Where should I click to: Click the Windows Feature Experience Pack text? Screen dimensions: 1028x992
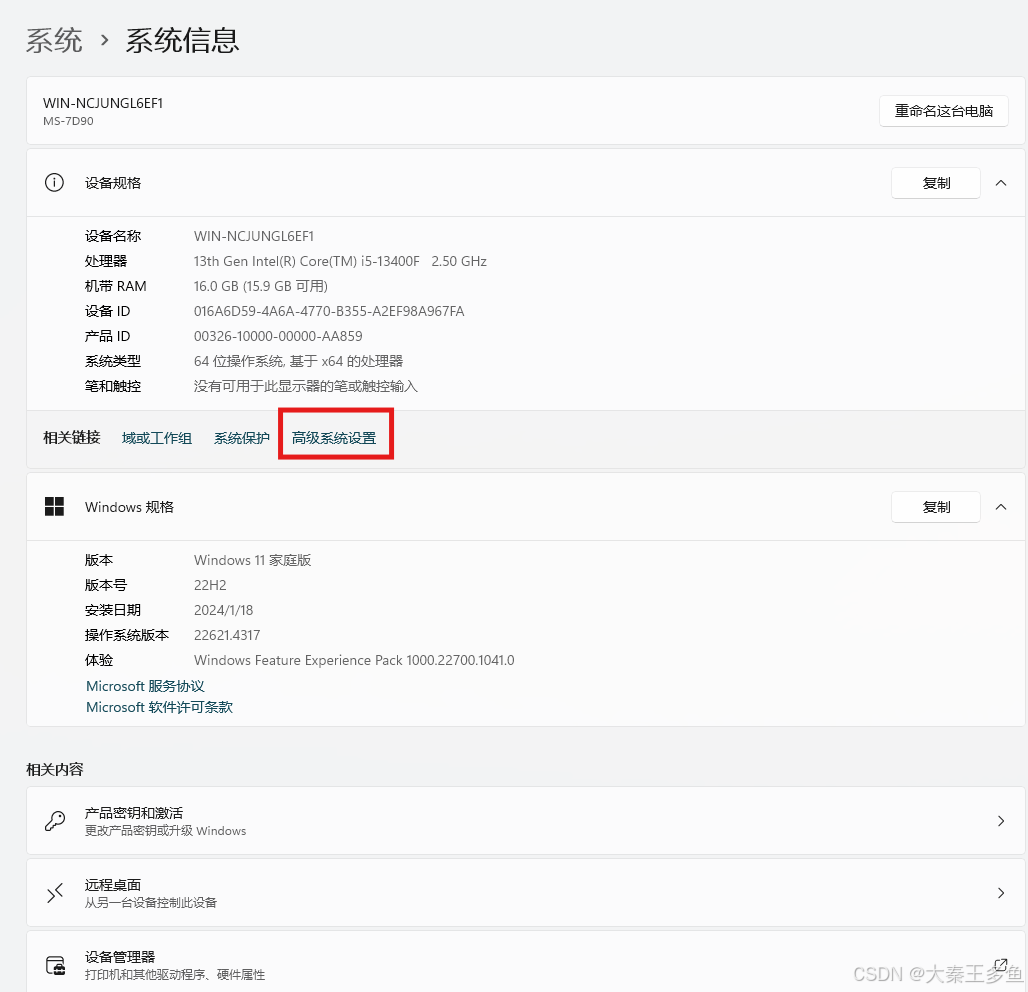[x=354, y=660]
